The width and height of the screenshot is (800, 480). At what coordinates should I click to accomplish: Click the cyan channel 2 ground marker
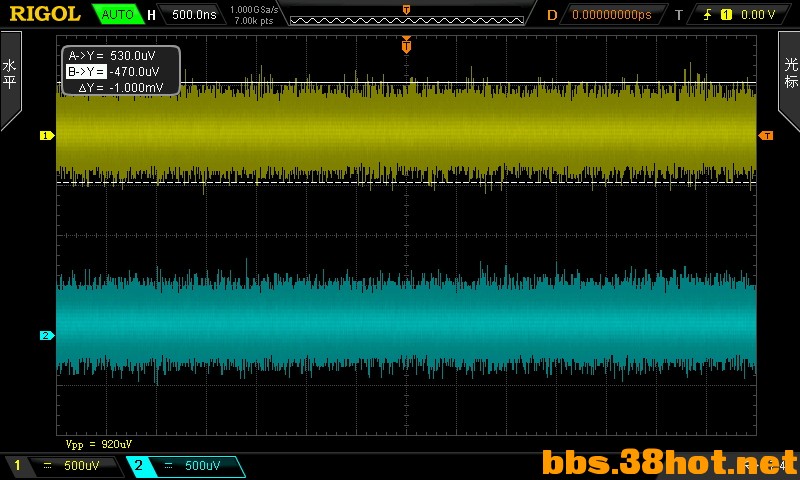(47, 335)
